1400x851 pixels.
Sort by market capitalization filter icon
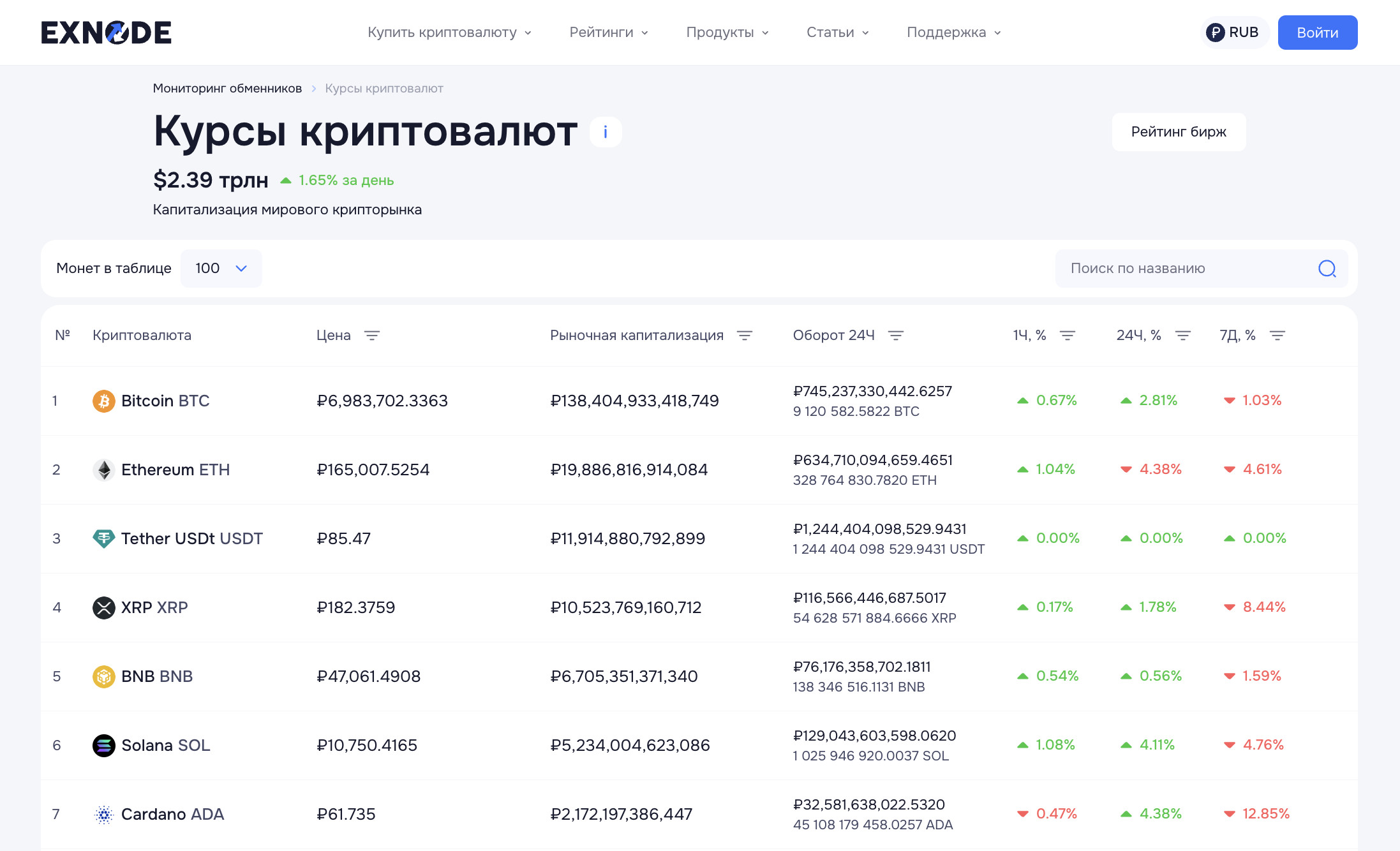[x=745, y=336]
